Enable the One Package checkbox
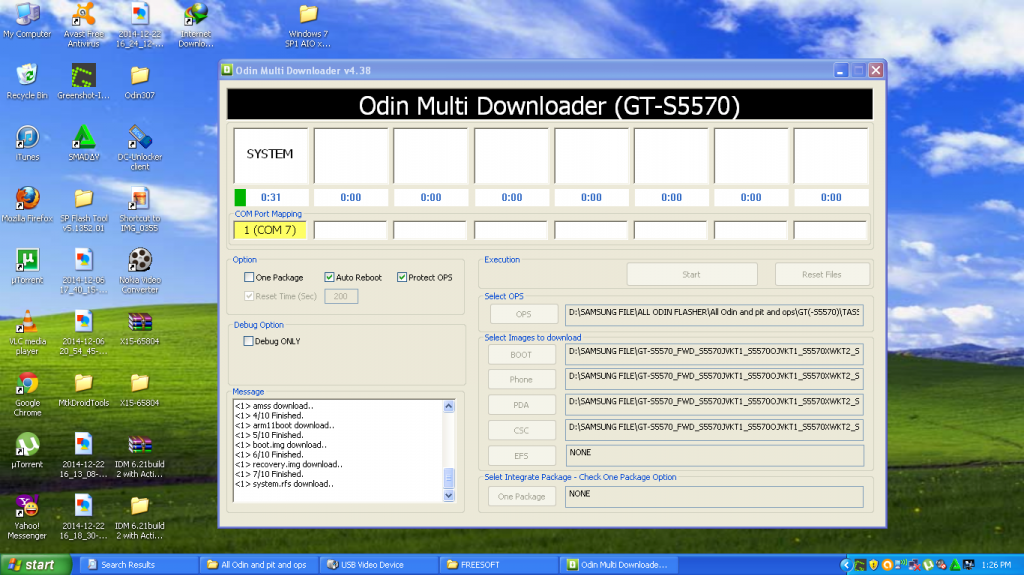The image size is (1024, 575). tap(250, 277)
